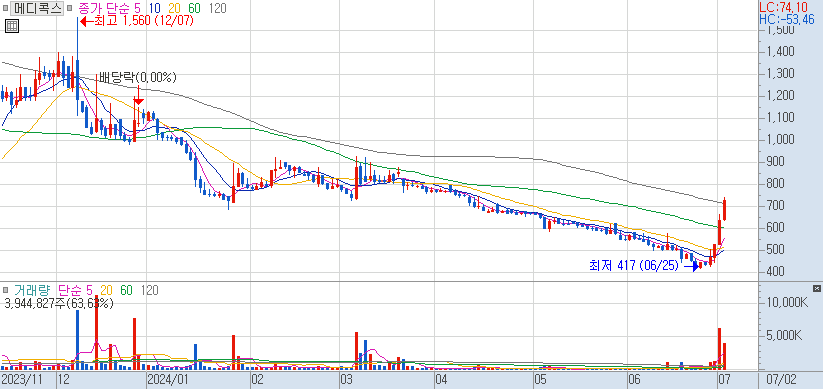Toggle the square marker before 종가 단순

[x=69, y=8]
